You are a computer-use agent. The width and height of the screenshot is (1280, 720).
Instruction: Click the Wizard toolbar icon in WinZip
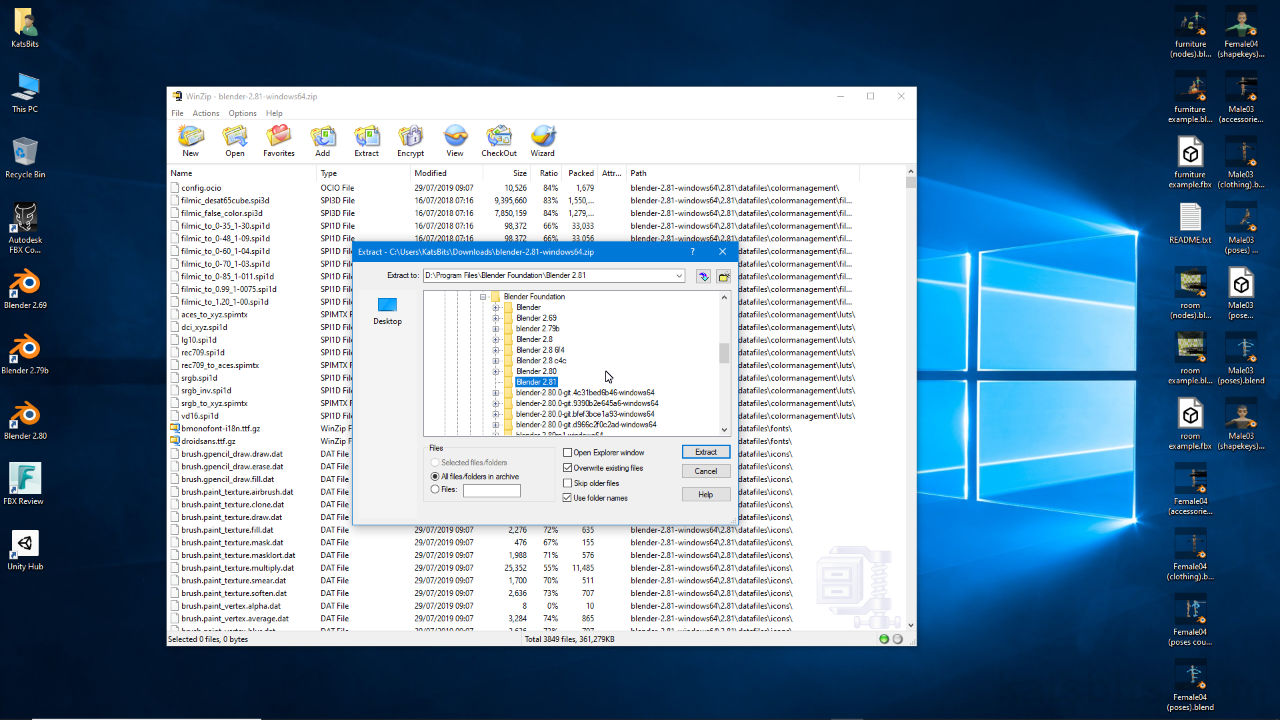pyautogui.click(x=542, y=139)
